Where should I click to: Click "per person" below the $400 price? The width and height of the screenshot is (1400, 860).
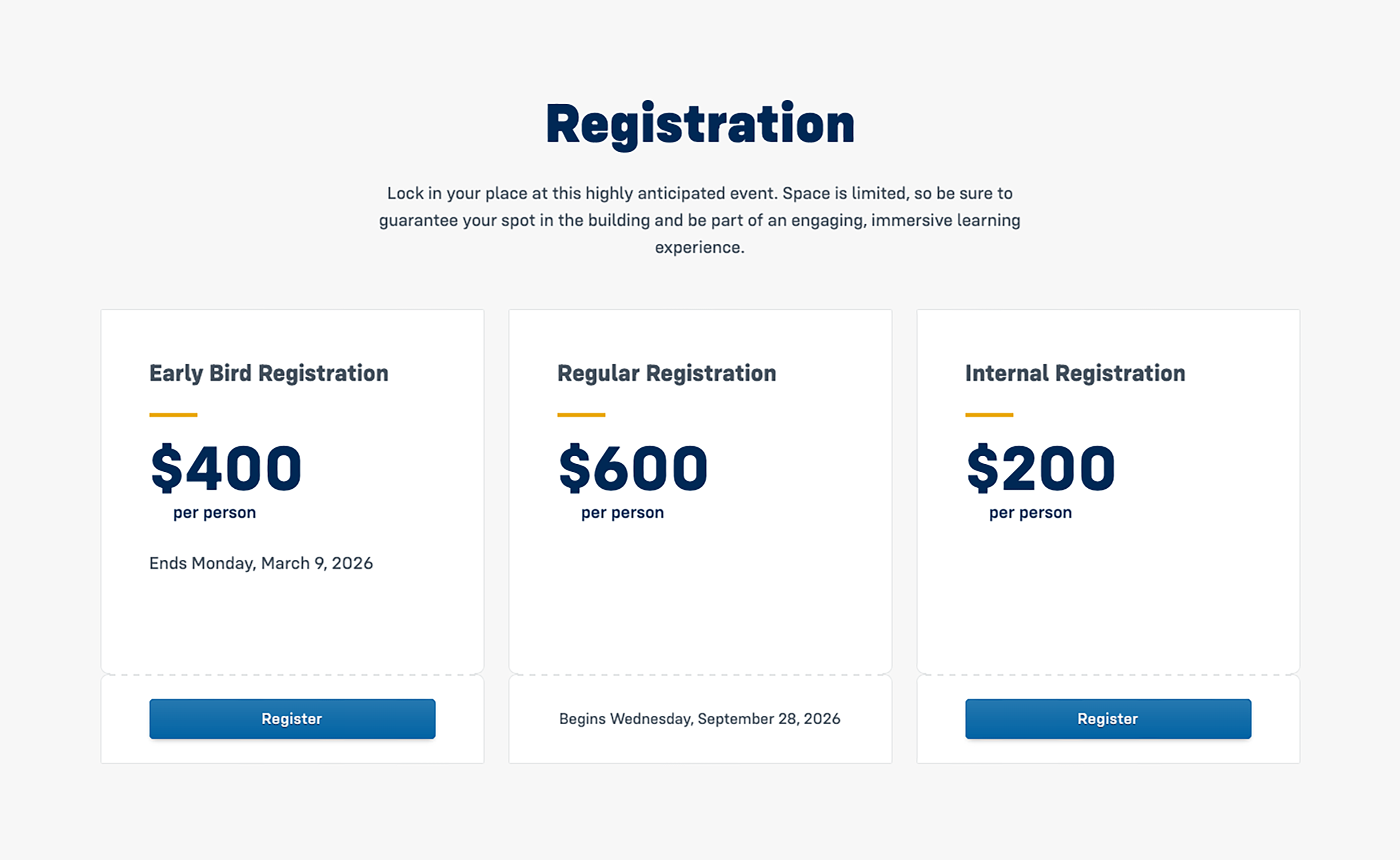coord(214,512)
